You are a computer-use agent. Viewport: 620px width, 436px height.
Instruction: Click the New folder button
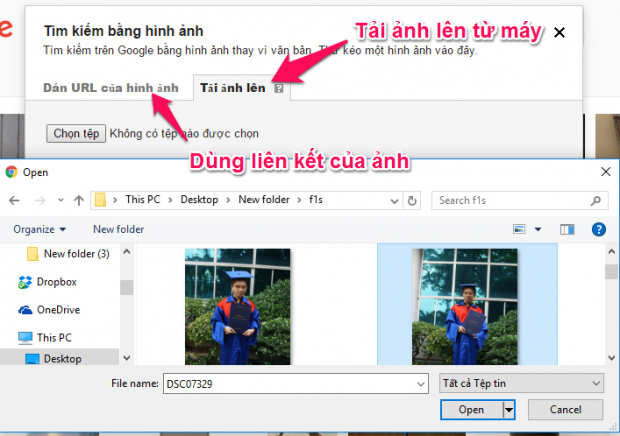[118, 229]
